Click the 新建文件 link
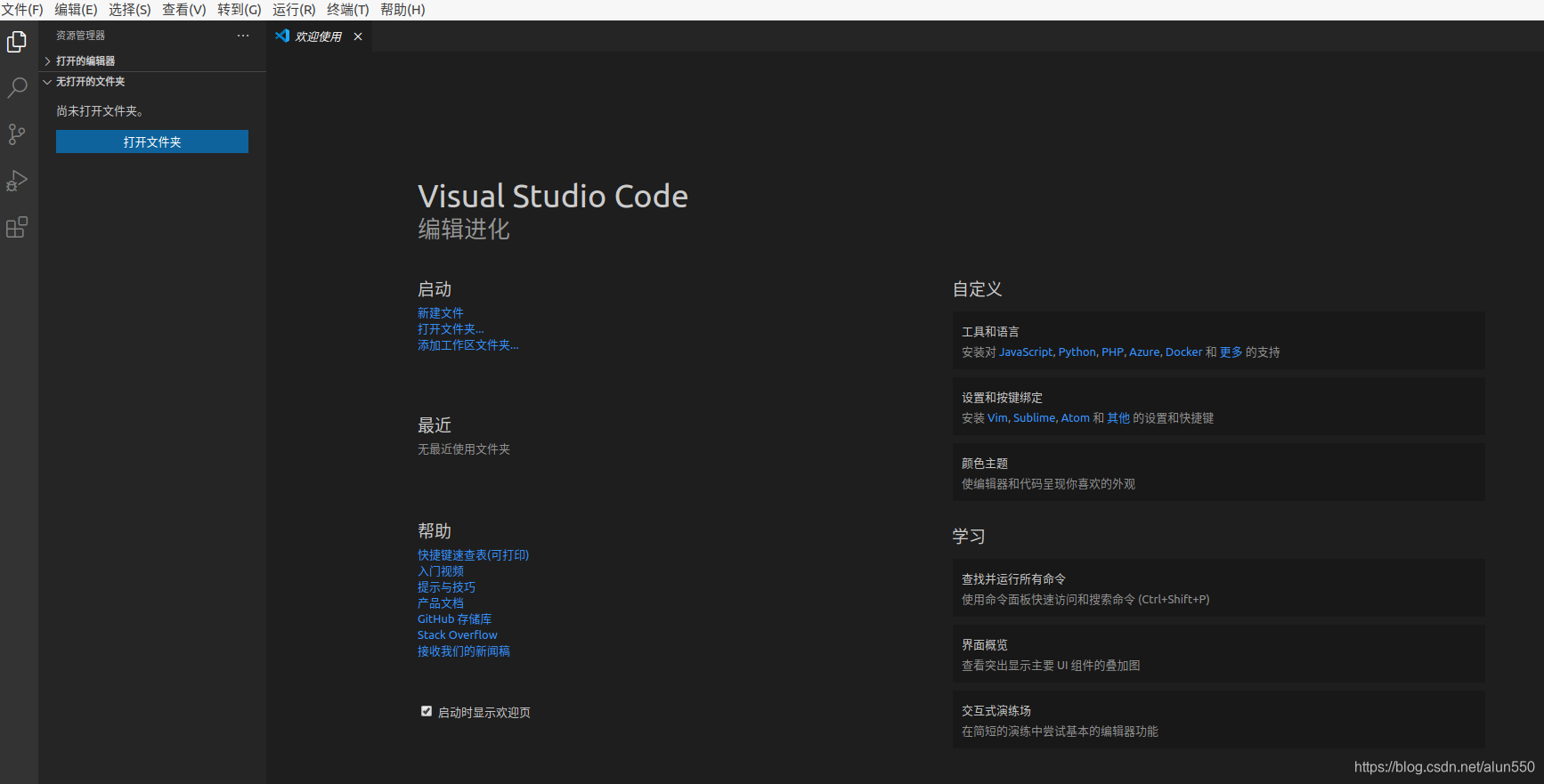 click(441, 313)
